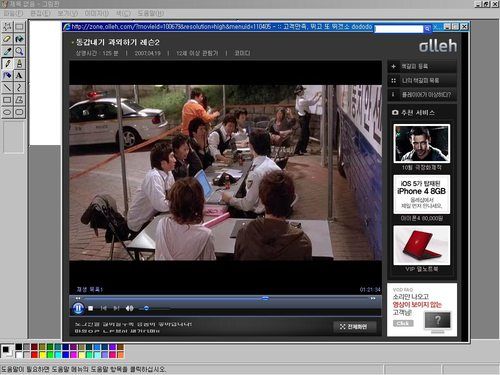Pick the white color swatch
Viewport: 500px width, 375px height.
coord(19,355)
